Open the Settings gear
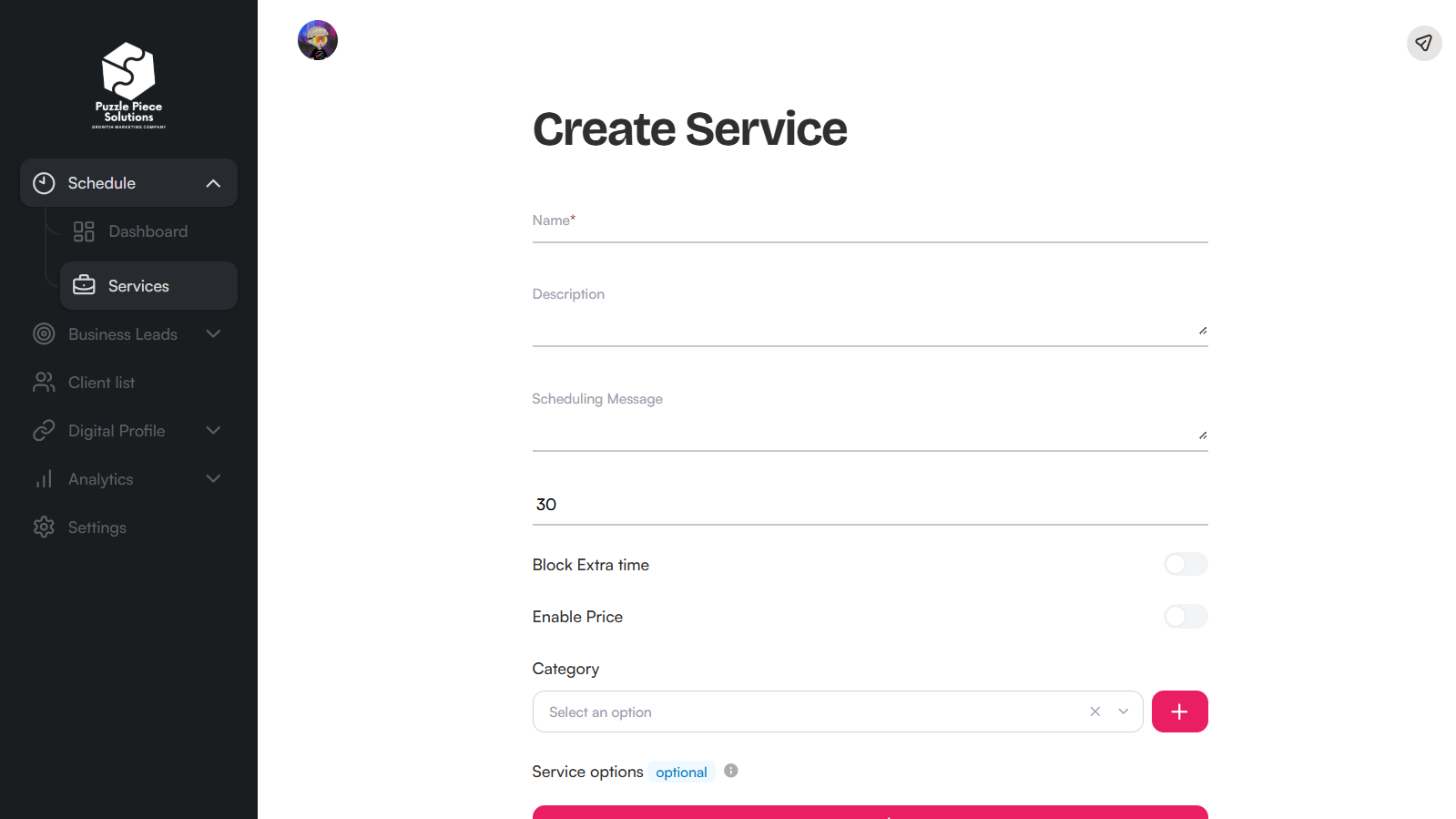The height and width of the screenshot is (819, 1456). coord(43,527)
